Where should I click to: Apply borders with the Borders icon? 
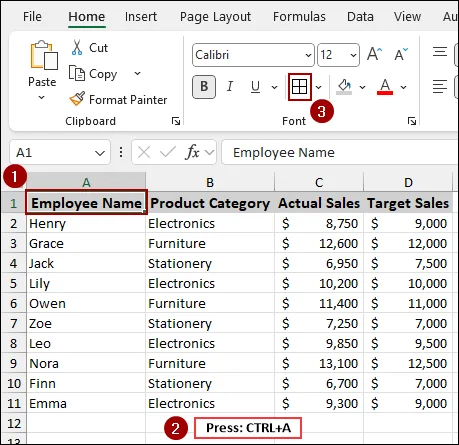pyautogui.click(x=299, y=87)
